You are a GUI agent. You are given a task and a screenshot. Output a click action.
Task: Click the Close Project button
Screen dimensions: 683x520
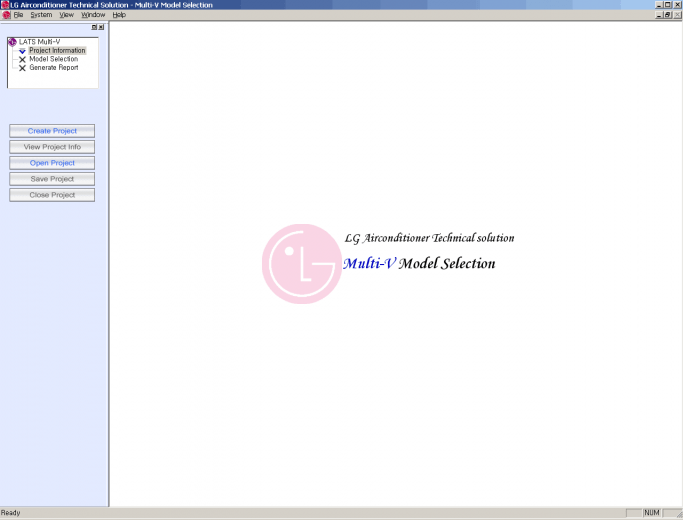[x=52, y=195]
